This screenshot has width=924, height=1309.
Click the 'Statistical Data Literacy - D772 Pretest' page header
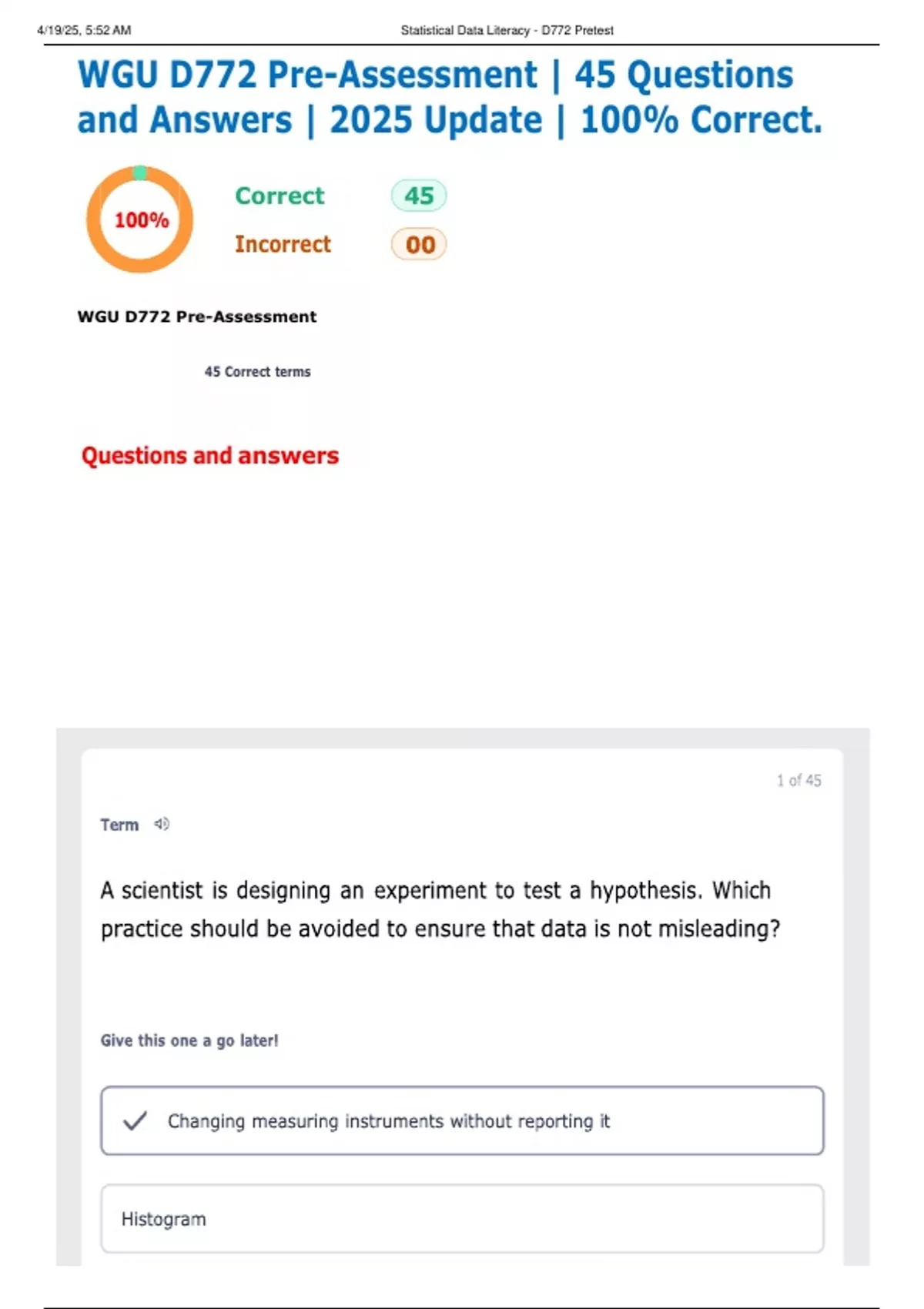[x=507, y=30]
